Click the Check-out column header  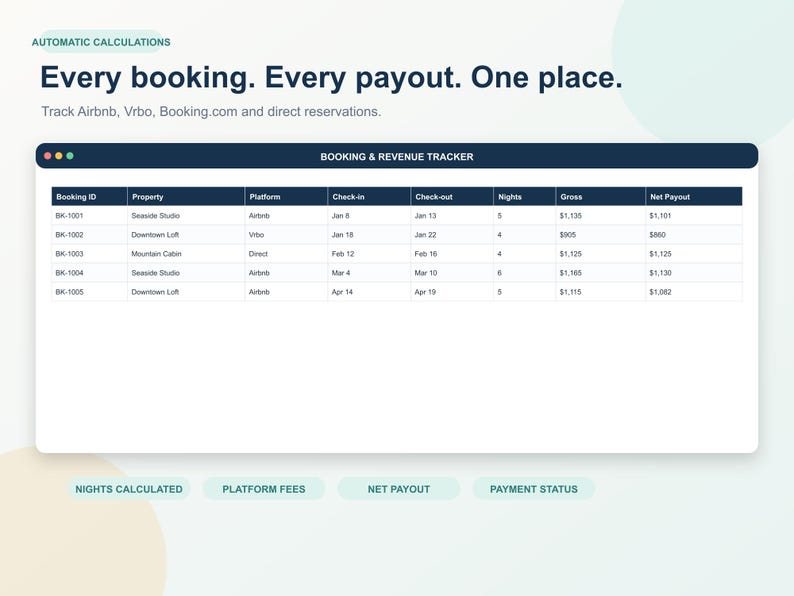click(452, 196)
